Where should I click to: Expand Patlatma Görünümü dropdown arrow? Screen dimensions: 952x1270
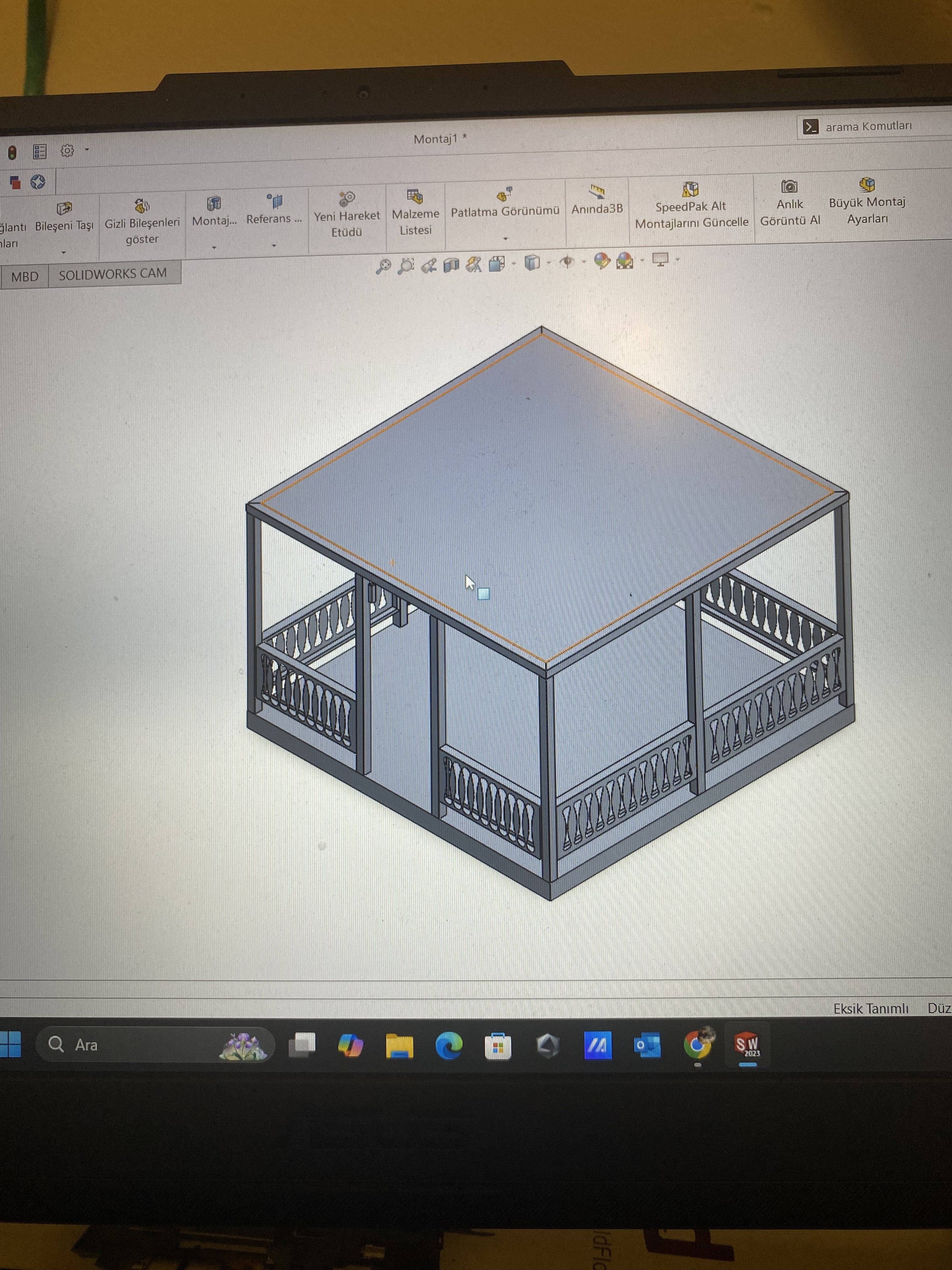pos(505,238)
